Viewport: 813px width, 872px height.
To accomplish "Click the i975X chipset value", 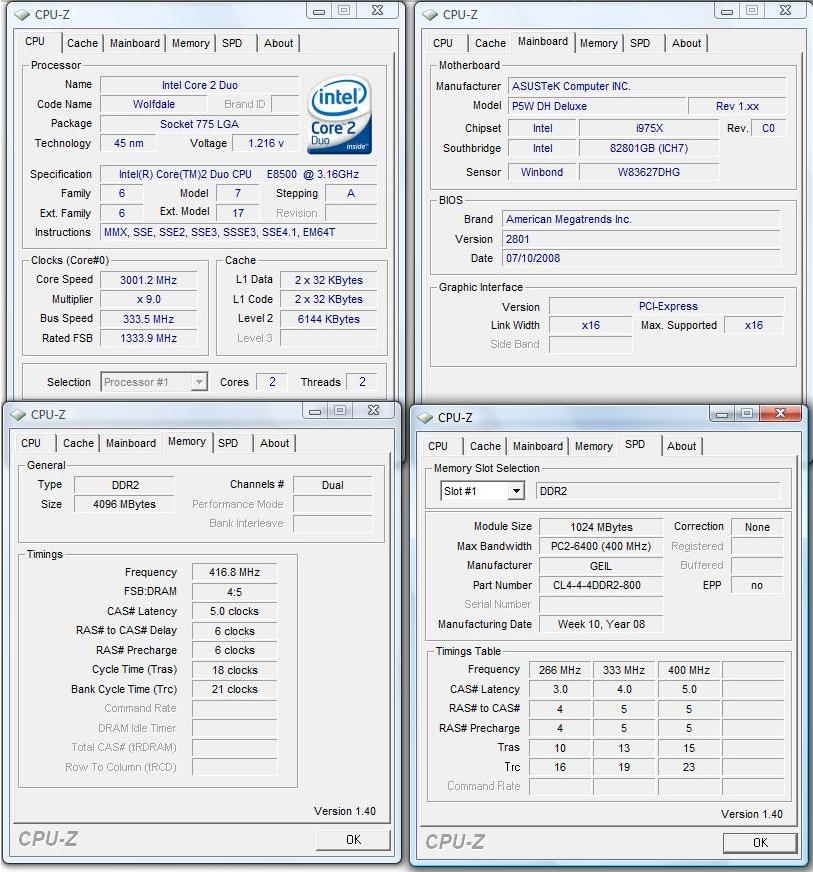I will click(649, 128).
